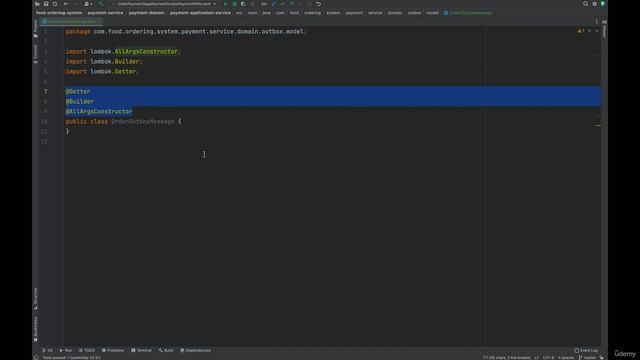This screenshot has width=640, height=360.
Task: Toggle tool window quick access icon
Action: tap(36, 358)
